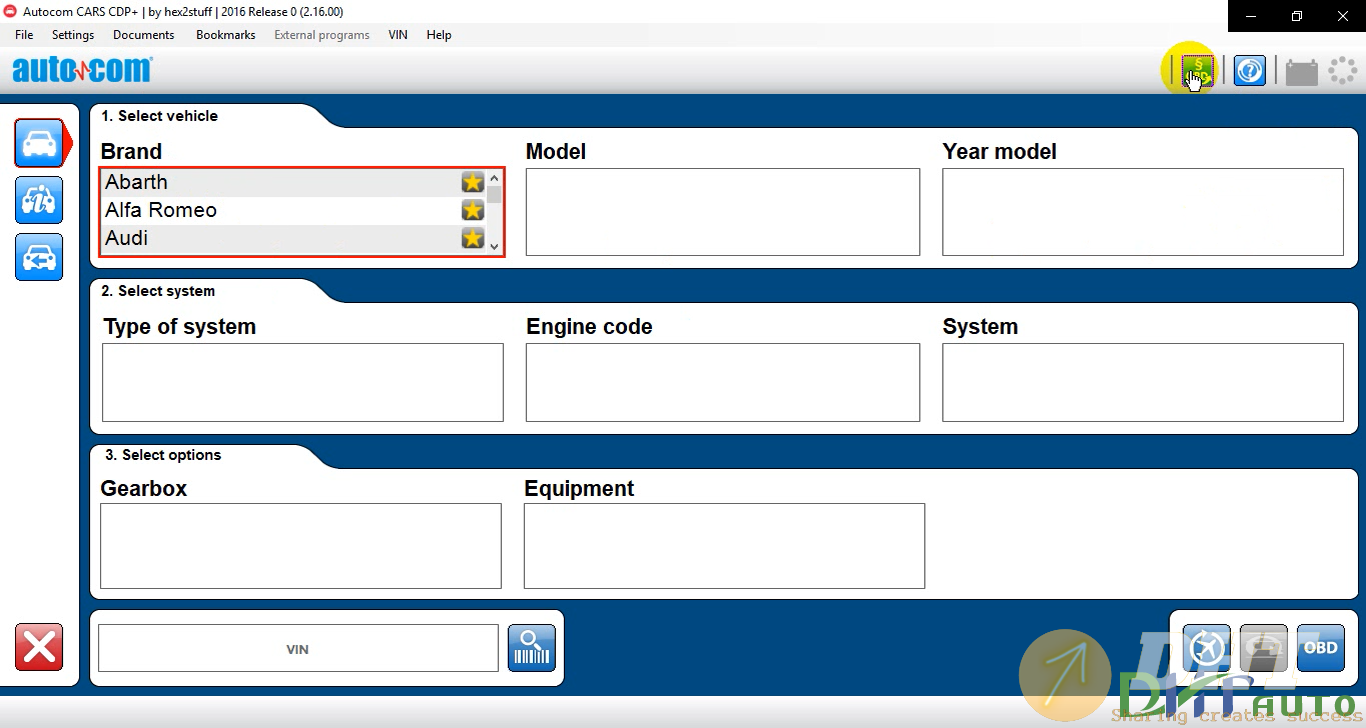Click the VIN barcode search icon

pyautogui.click(x=532, y=648)
